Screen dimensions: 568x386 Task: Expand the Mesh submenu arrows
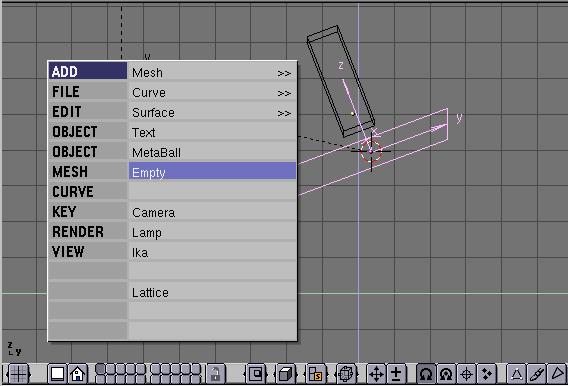tap(284, 74)
